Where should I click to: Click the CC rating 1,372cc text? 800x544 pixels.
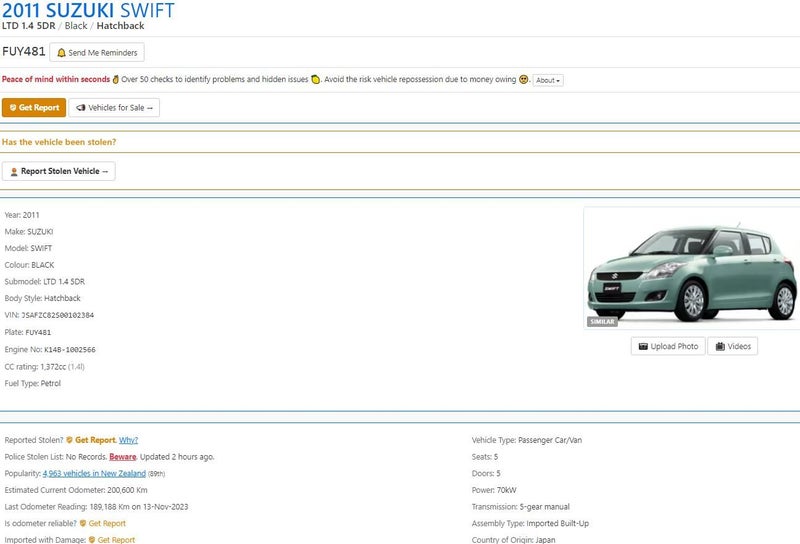[x=44, y=366]
